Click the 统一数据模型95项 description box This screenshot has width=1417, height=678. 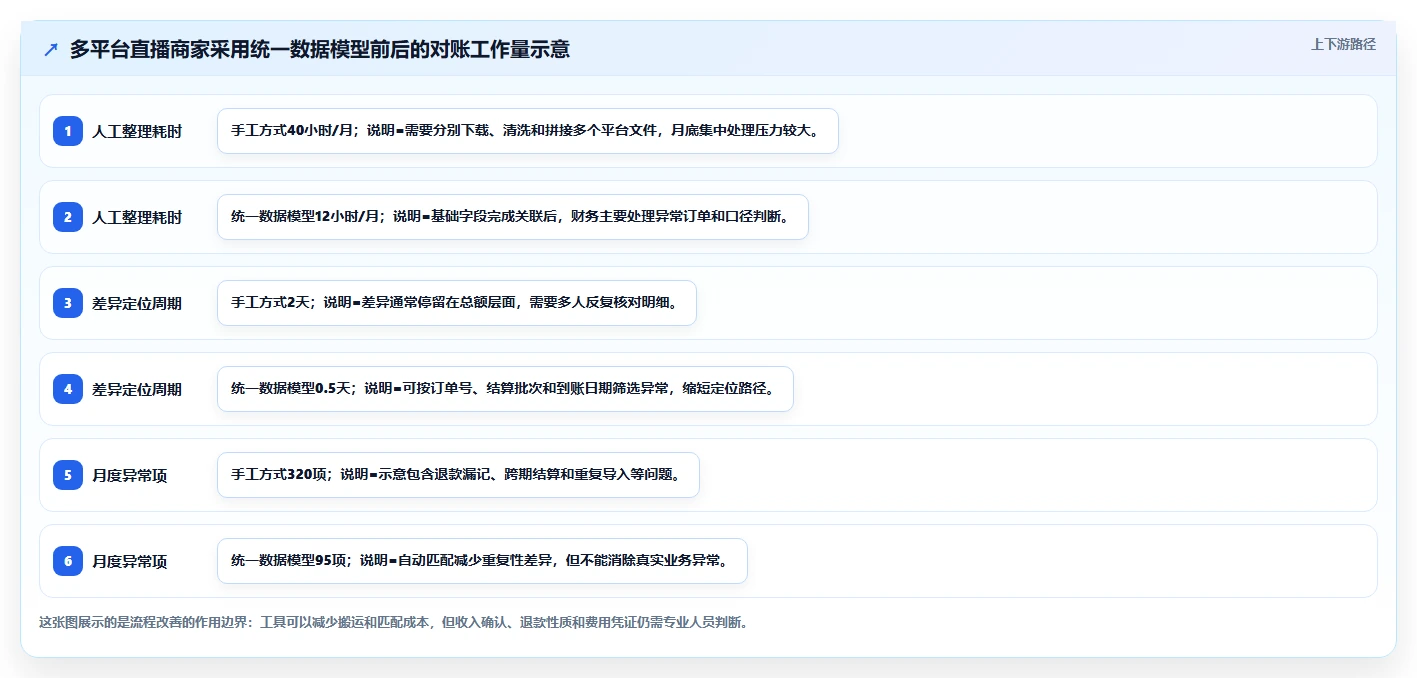click(482, 561)
